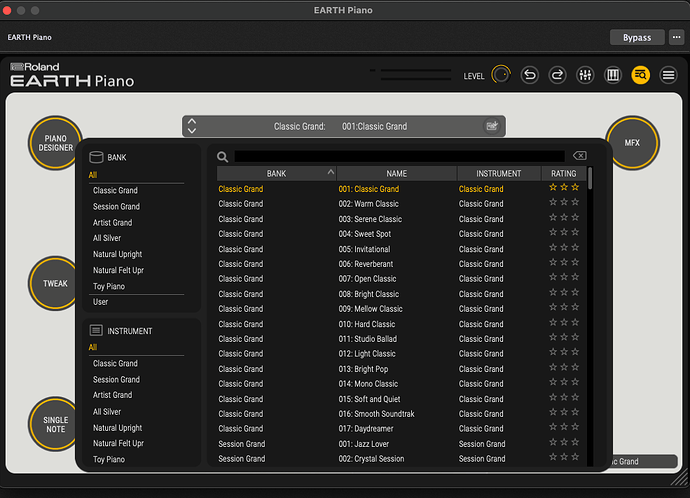Filter bank list by Session Grand

pos(116,206)
